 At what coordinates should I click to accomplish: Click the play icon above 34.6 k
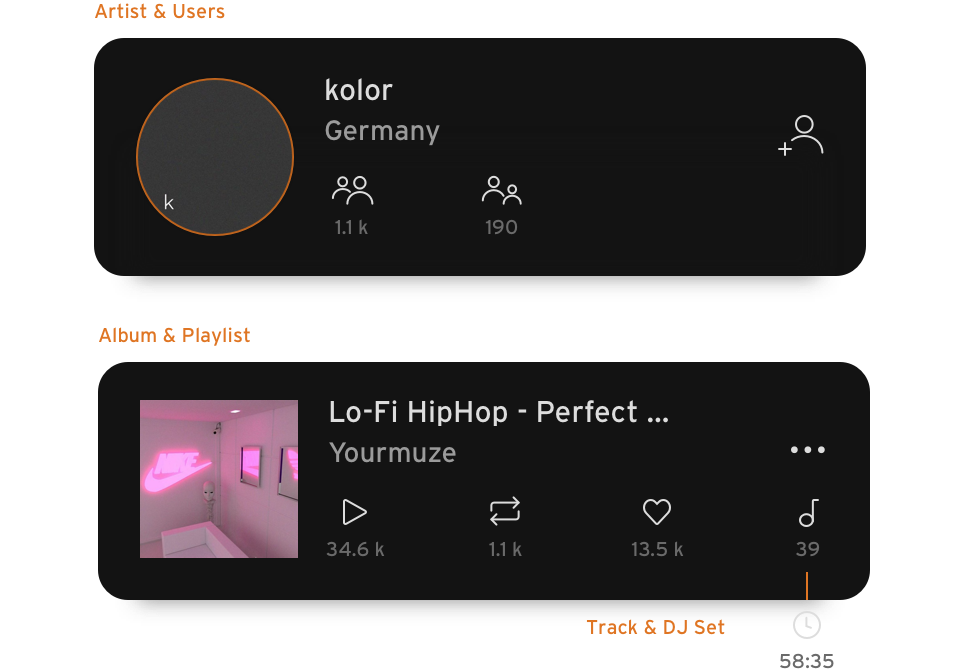click(354, 512)
